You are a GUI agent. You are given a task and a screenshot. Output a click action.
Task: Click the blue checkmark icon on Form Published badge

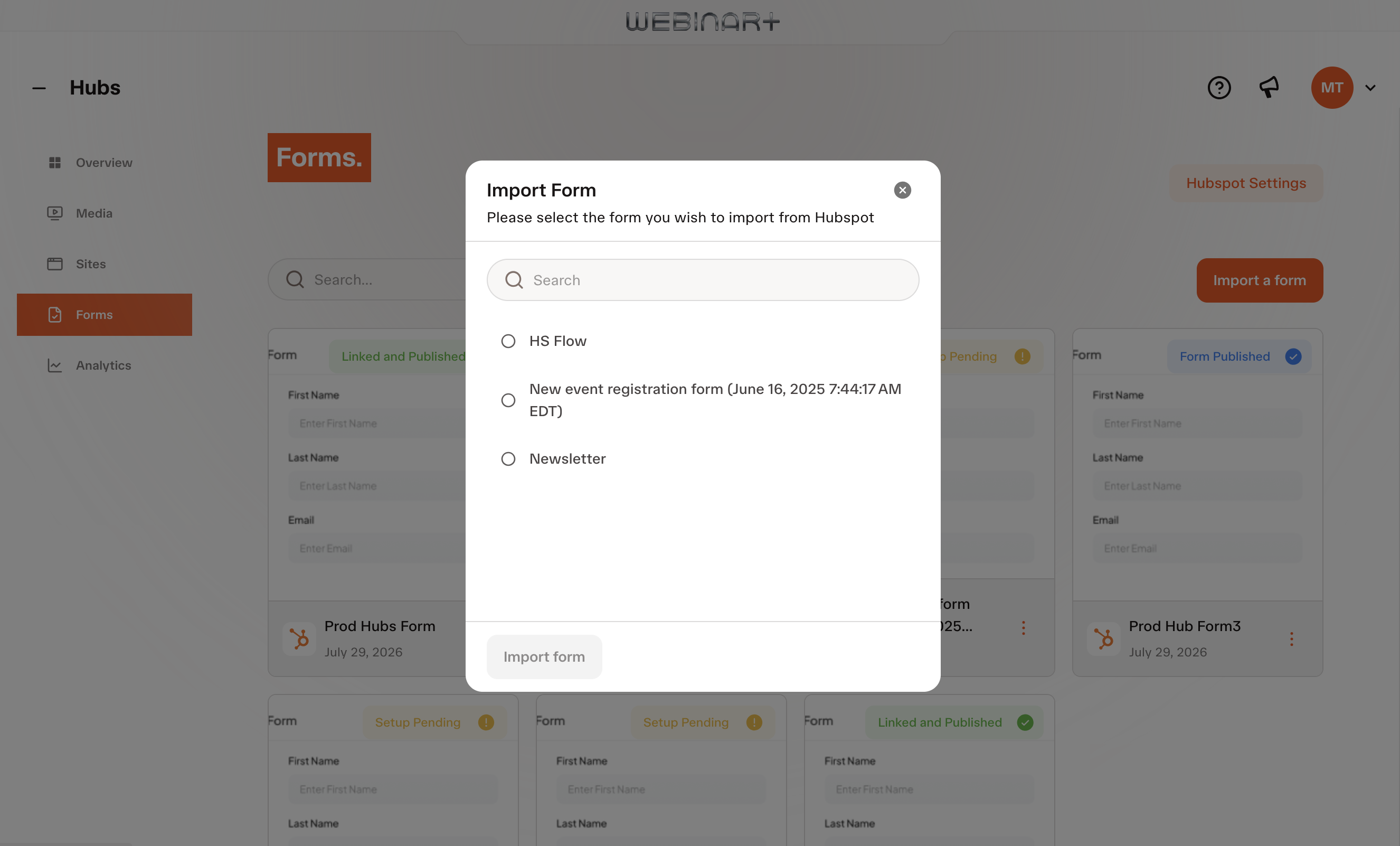1293,356
